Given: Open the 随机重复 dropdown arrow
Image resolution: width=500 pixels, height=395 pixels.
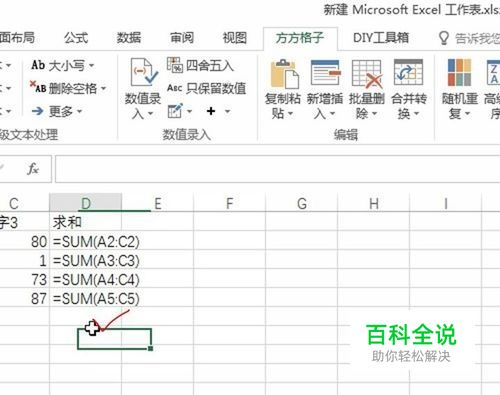Looking at the screenshot, I should [467, 114].
